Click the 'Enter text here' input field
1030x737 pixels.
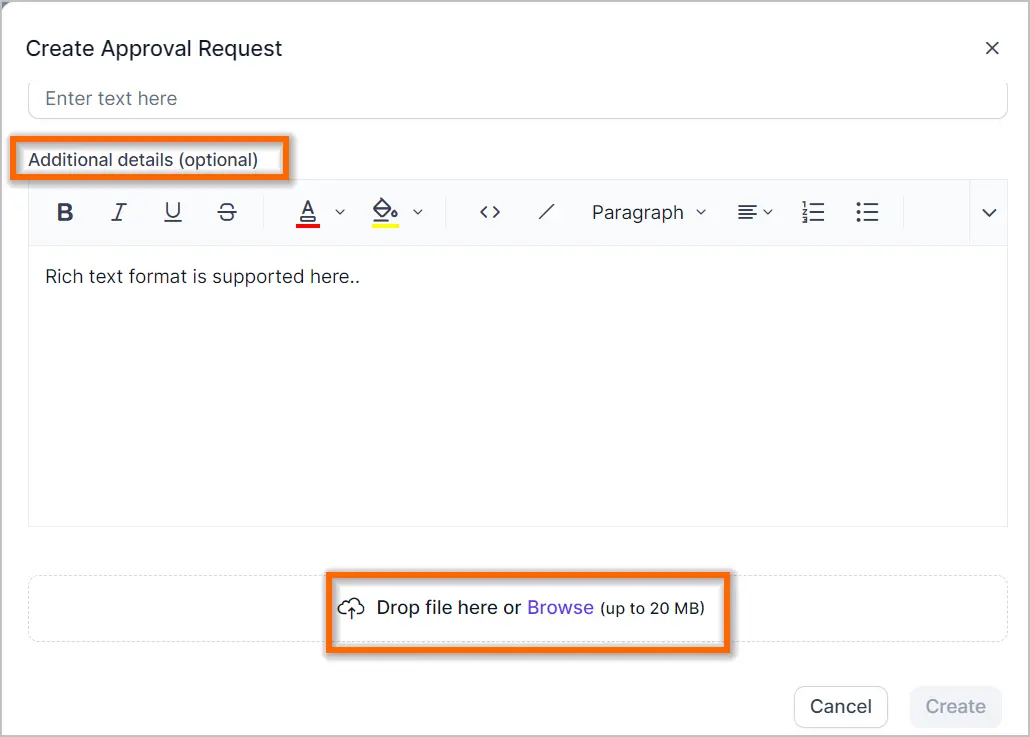(x=518, y=99)
